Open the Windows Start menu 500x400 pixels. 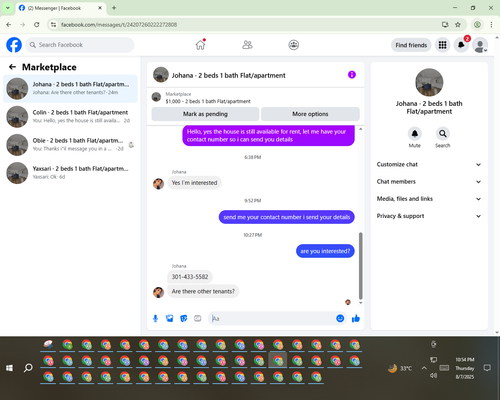click(9, 368)
